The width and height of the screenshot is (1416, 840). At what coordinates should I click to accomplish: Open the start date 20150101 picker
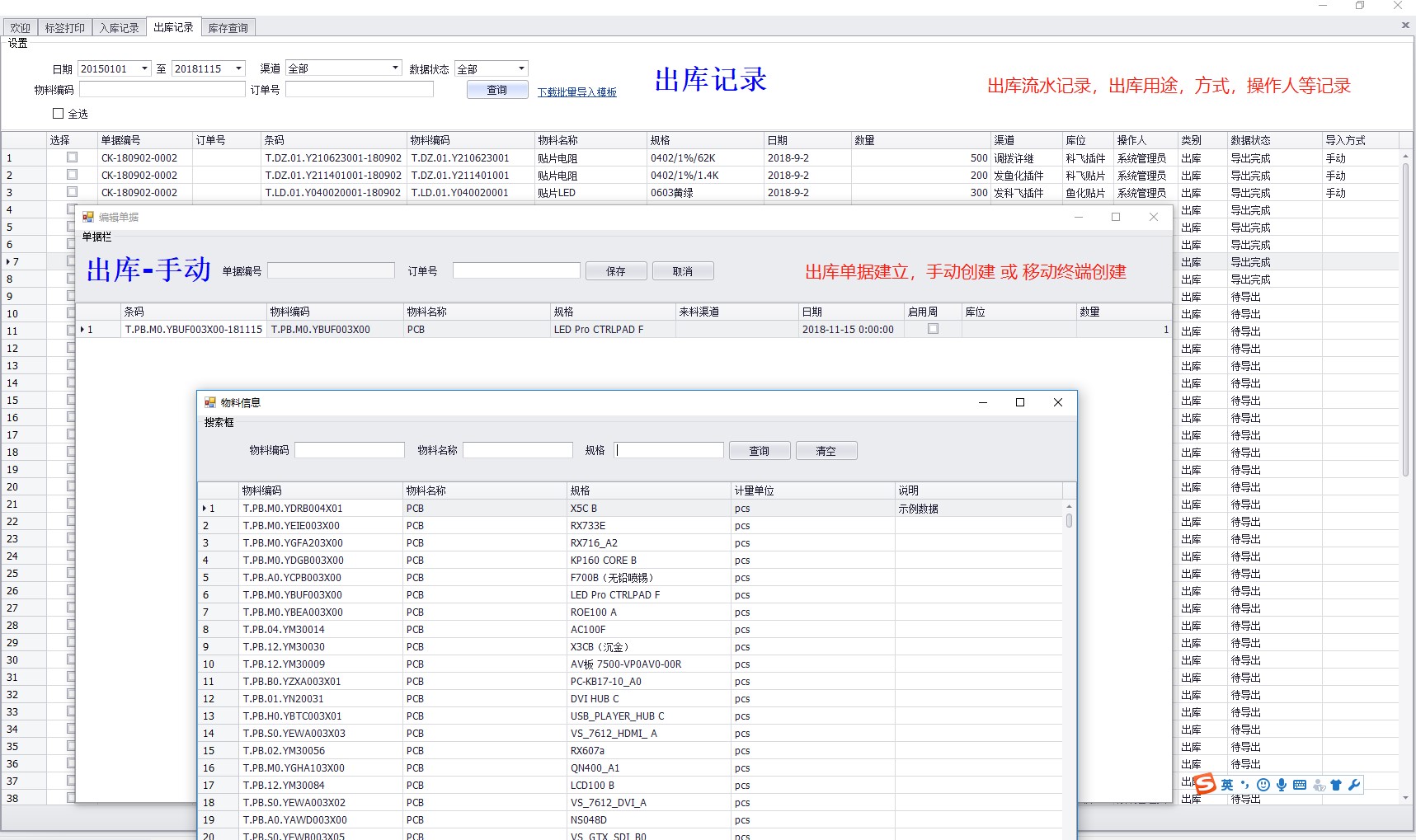point(144,68)
